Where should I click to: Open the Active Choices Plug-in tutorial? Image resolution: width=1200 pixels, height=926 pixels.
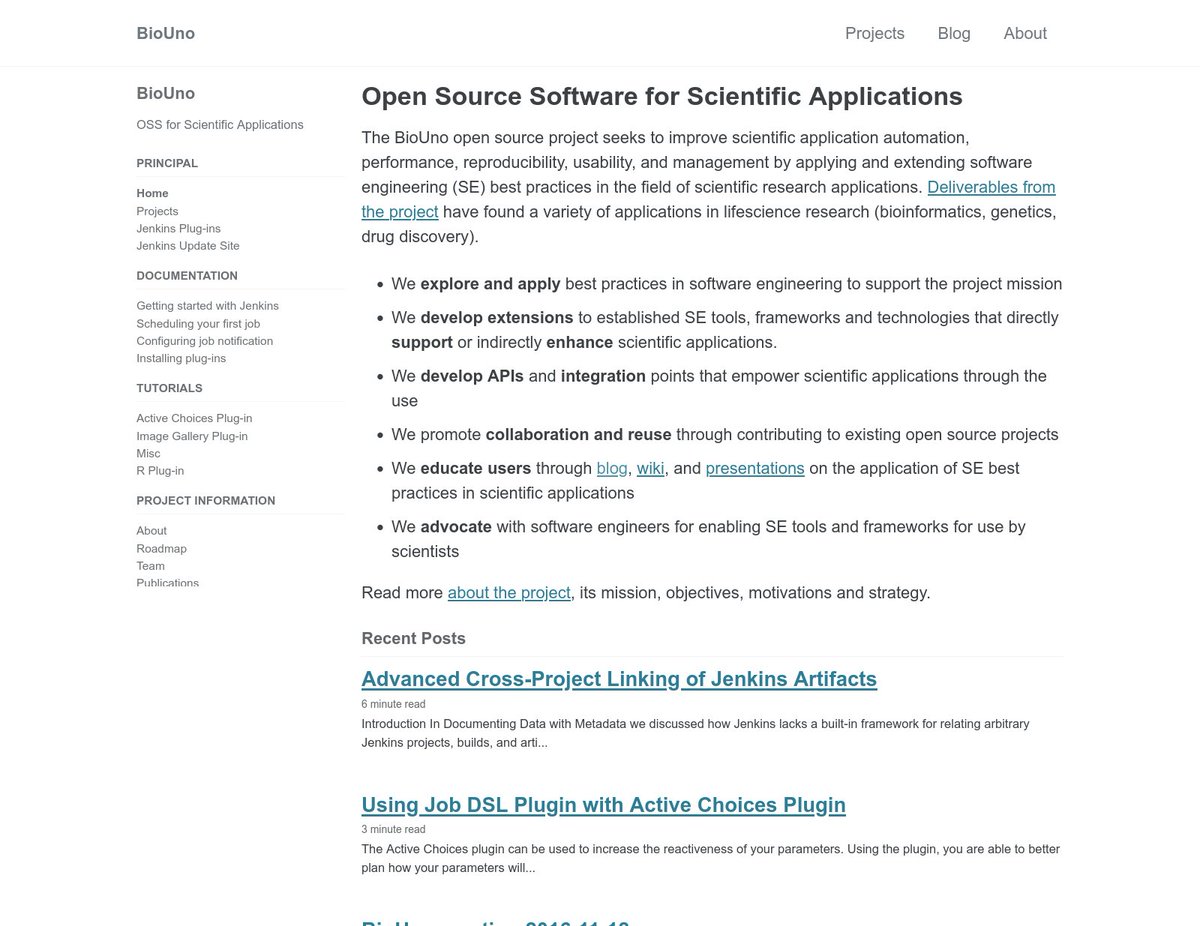tap(195, 418)
